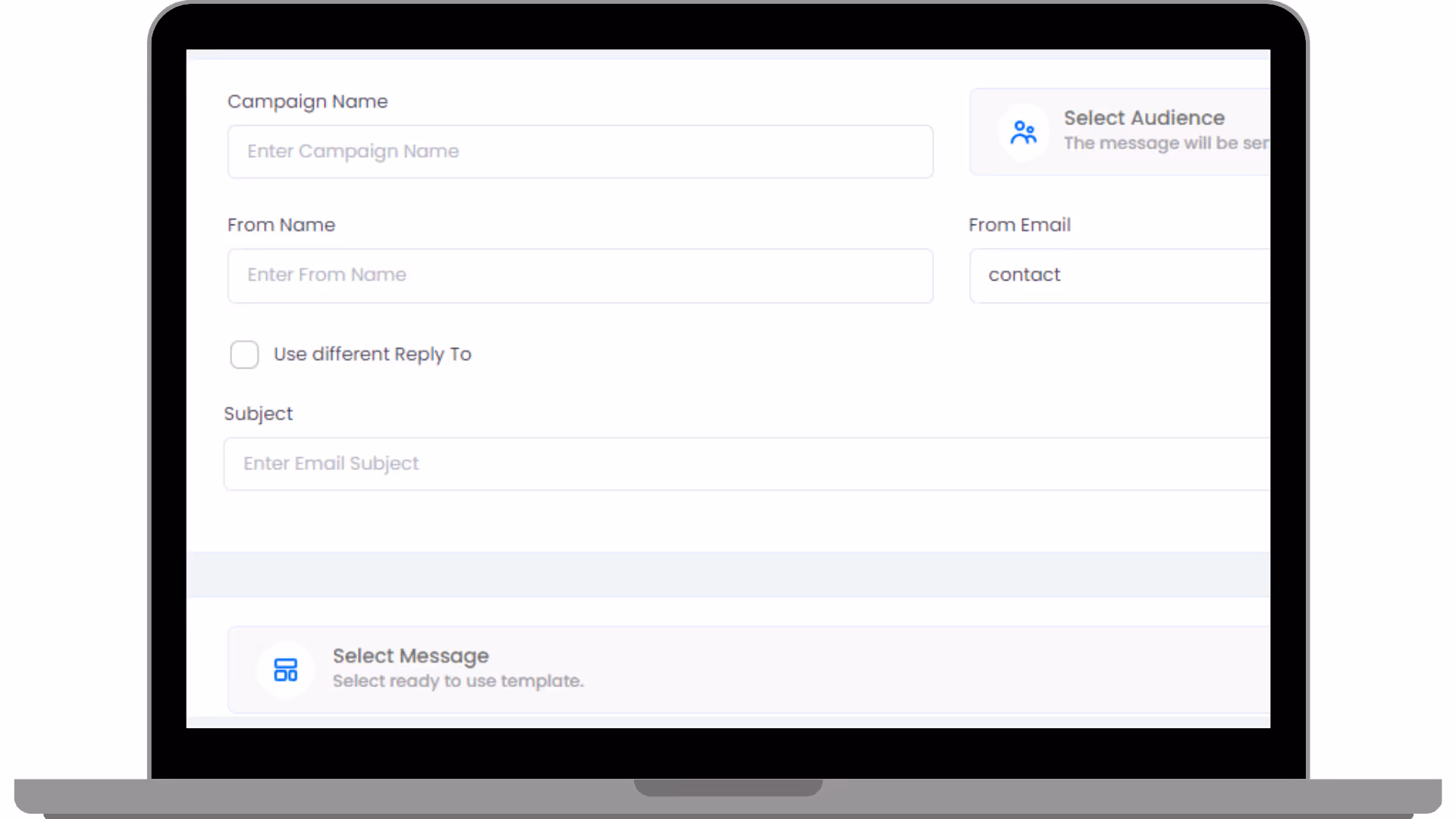Click the Select Audience people icon
Screen dimensions: 1456x819
pyautogui.click(x=1023, y=133)
